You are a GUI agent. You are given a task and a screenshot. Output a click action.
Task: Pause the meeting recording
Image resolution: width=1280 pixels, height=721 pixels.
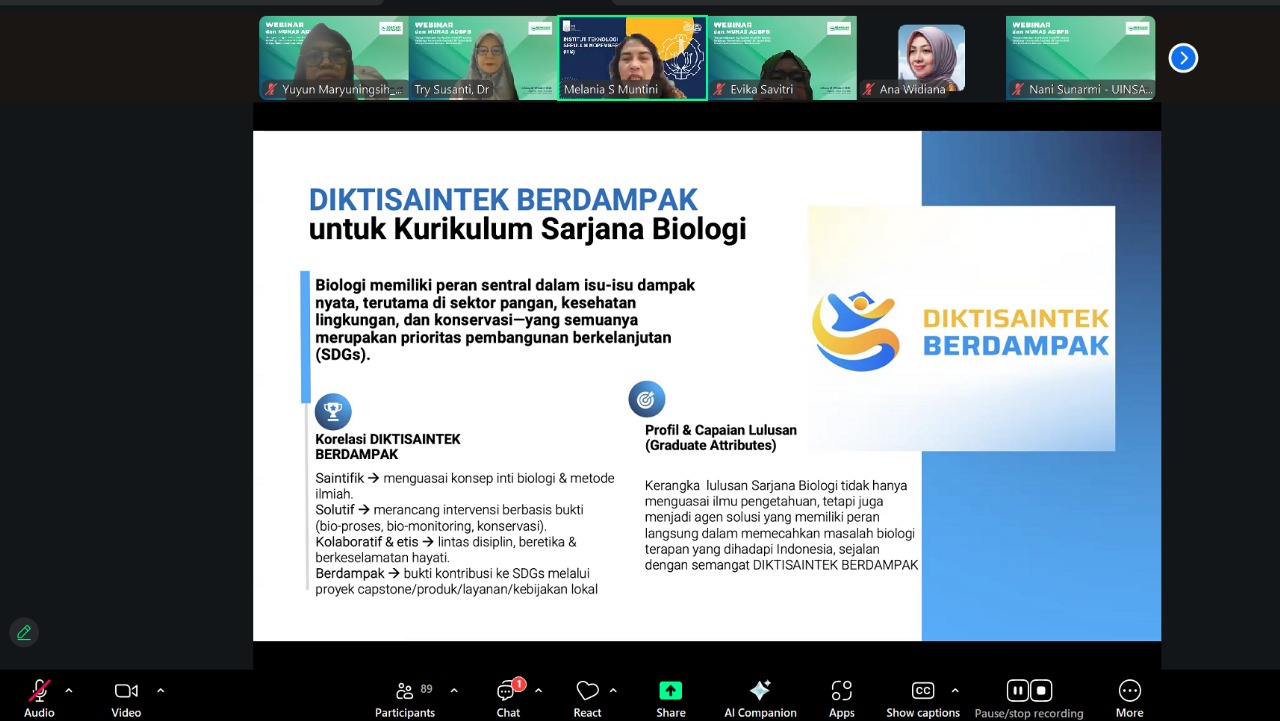tap(1017, 690)
